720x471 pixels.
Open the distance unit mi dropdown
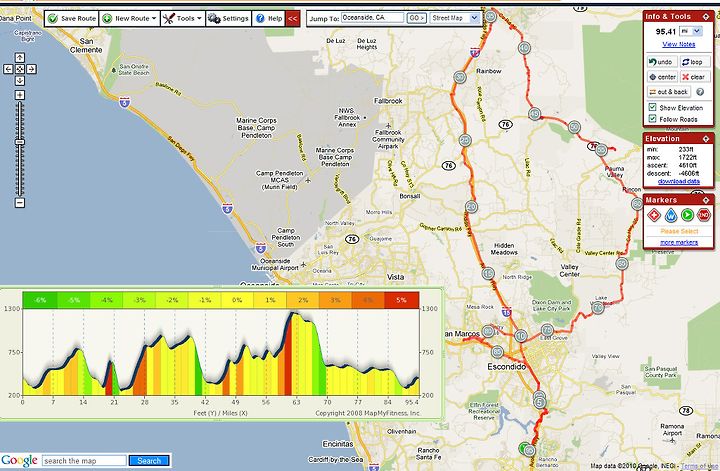(691, 31)
